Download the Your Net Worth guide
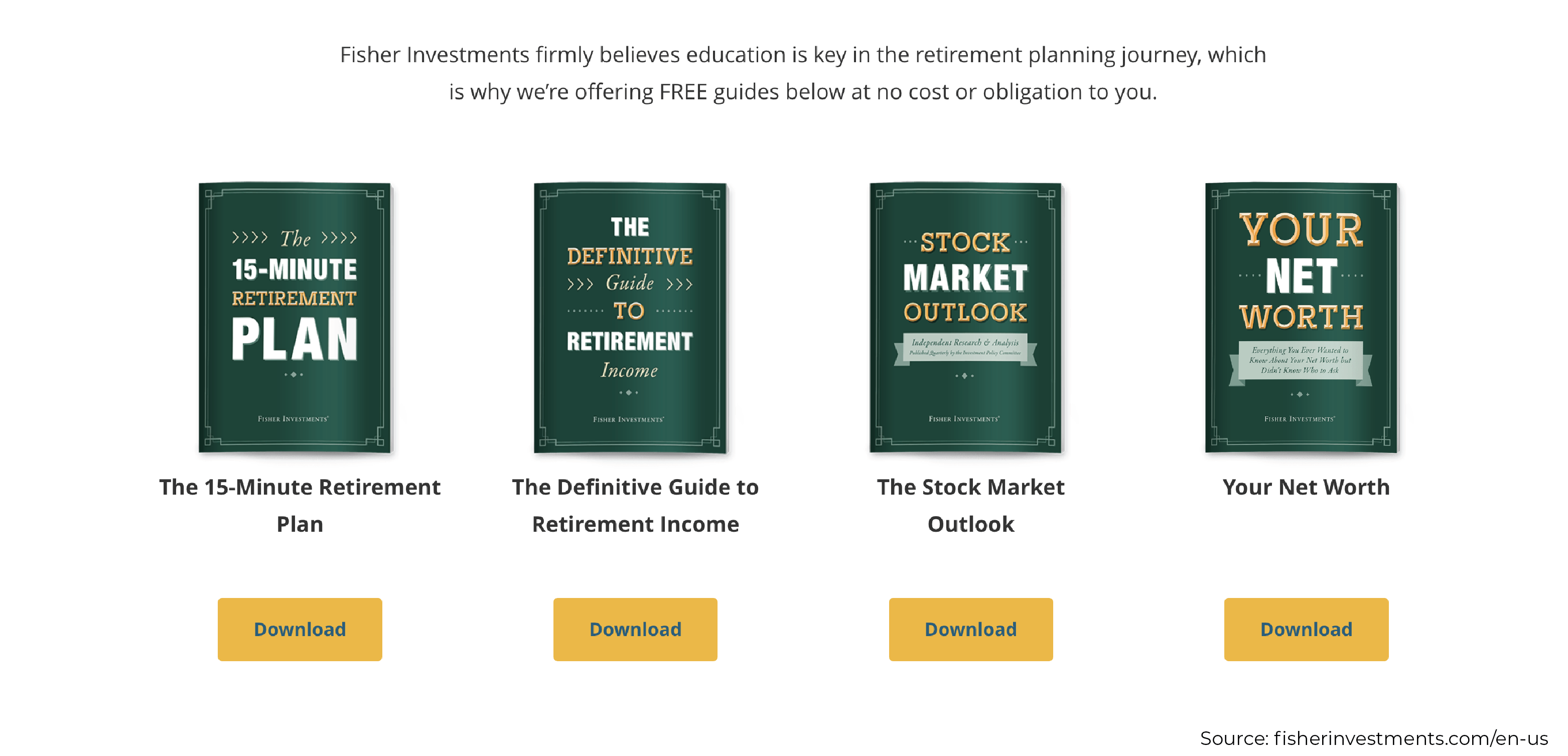The width and height of the screenshot is (1568, 756). 1306,629
